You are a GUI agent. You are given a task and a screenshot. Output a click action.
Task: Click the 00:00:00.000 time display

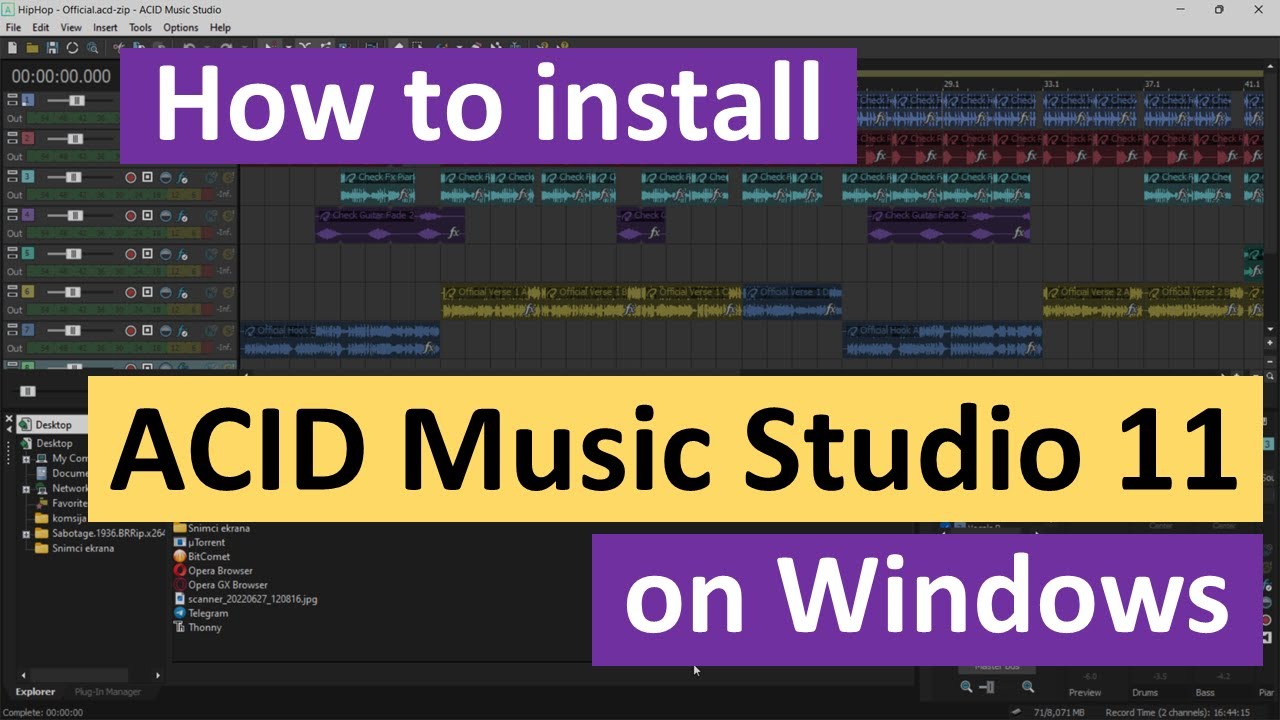(x=61, y=76)
